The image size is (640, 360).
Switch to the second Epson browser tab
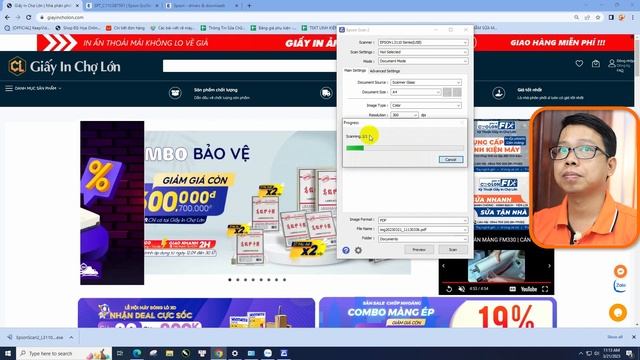122,6
